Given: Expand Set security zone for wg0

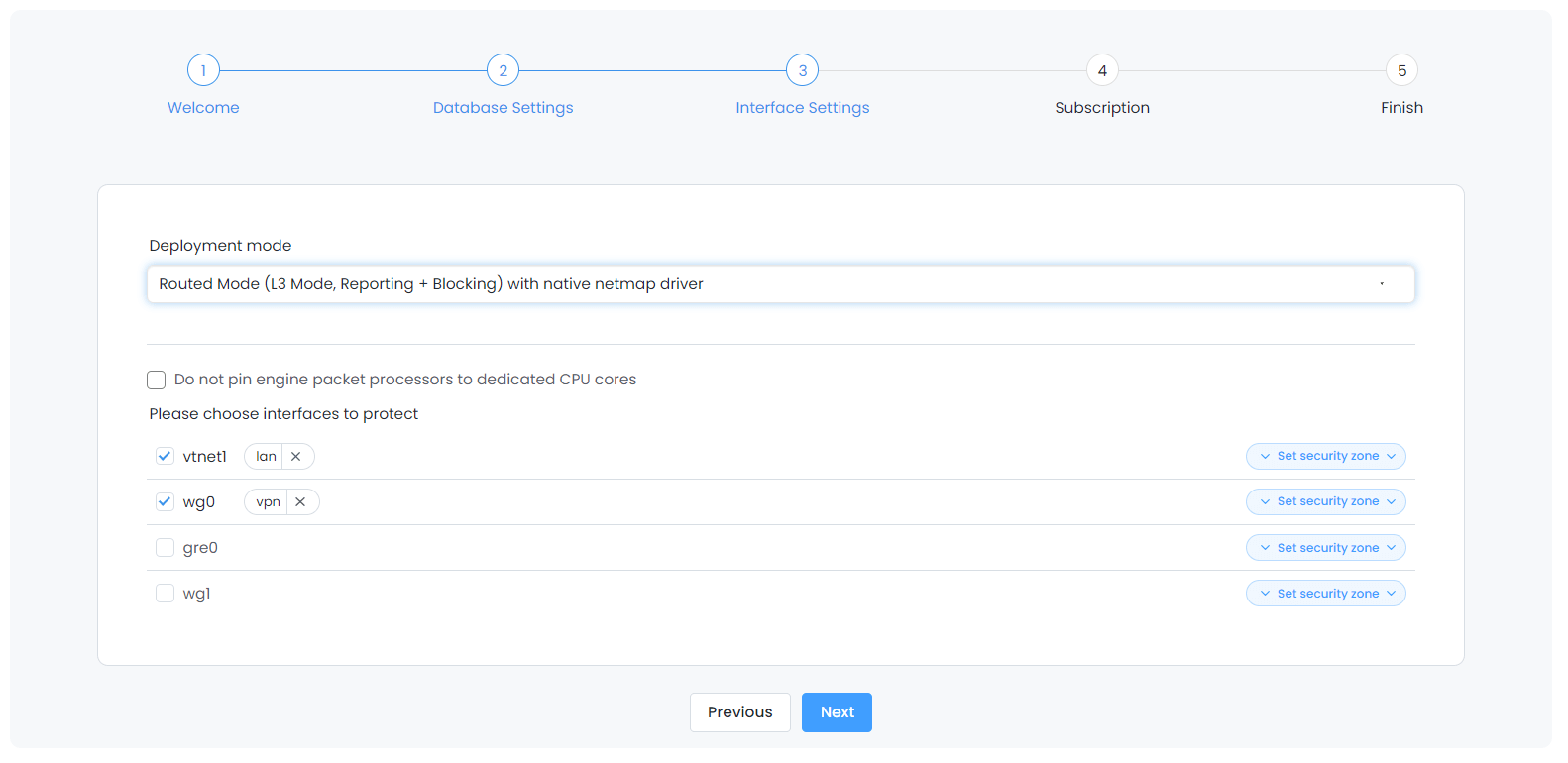Looking at the screenshot, I should click(1325, 502).
